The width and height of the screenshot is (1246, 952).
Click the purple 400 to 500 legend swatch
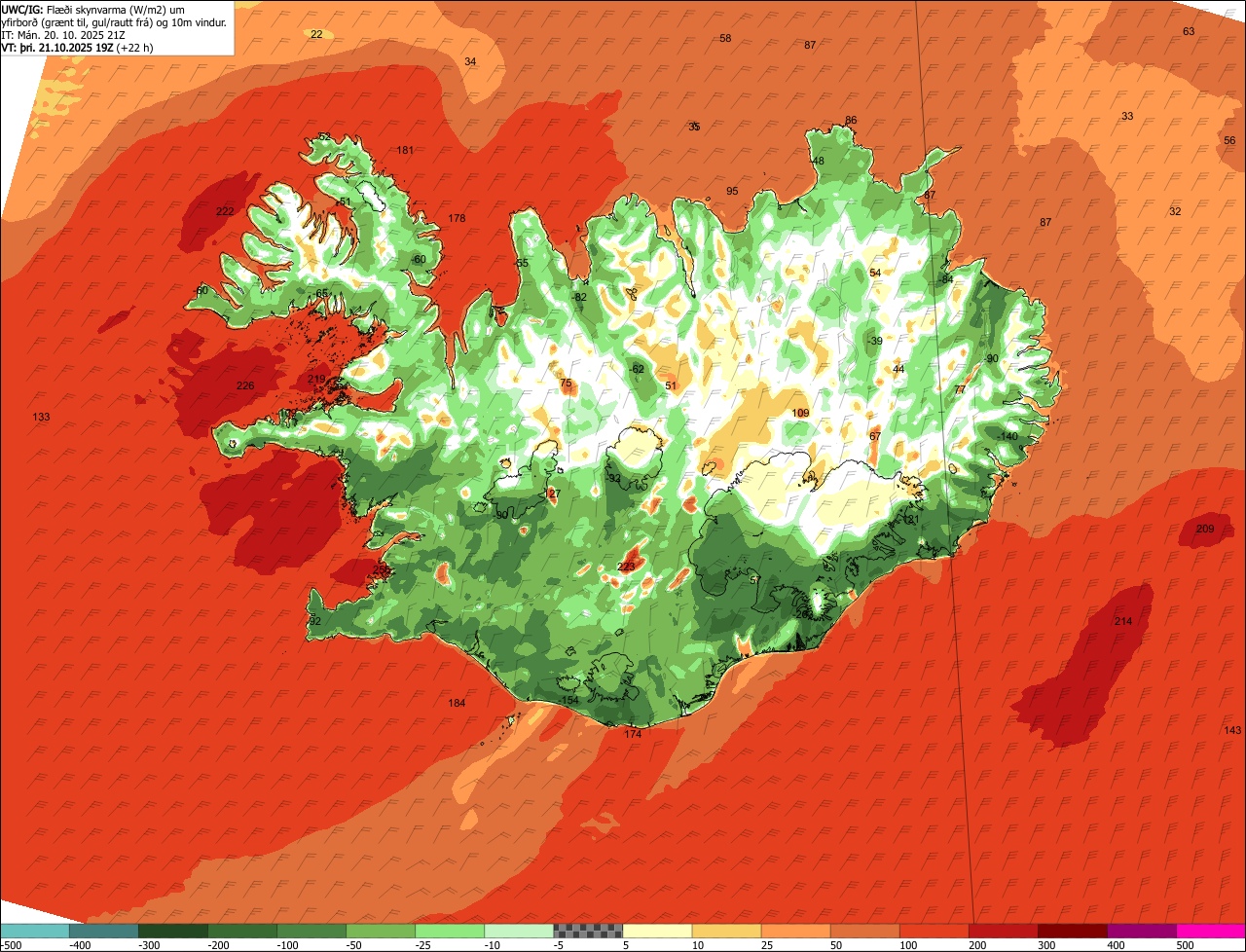coord(1141,930)
